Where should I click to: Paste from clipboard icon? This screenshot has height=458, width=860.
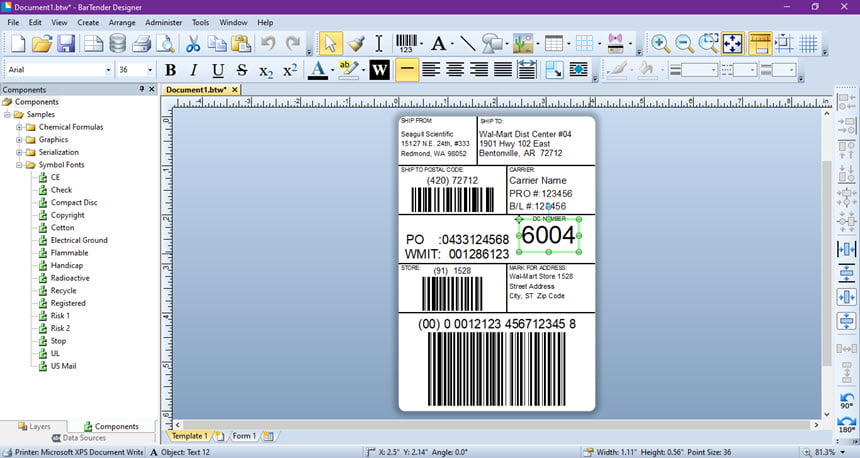point(241,43)
